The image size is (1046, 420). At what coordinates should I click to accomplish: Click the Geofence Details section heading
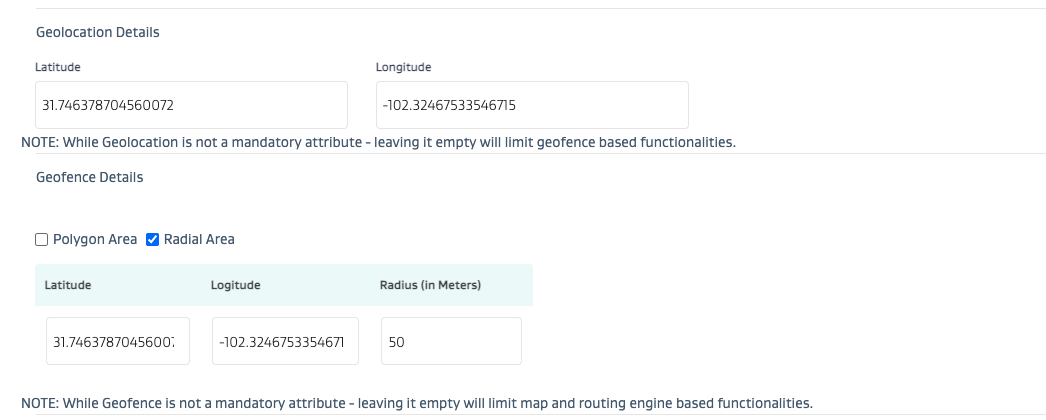coord(90,177)
